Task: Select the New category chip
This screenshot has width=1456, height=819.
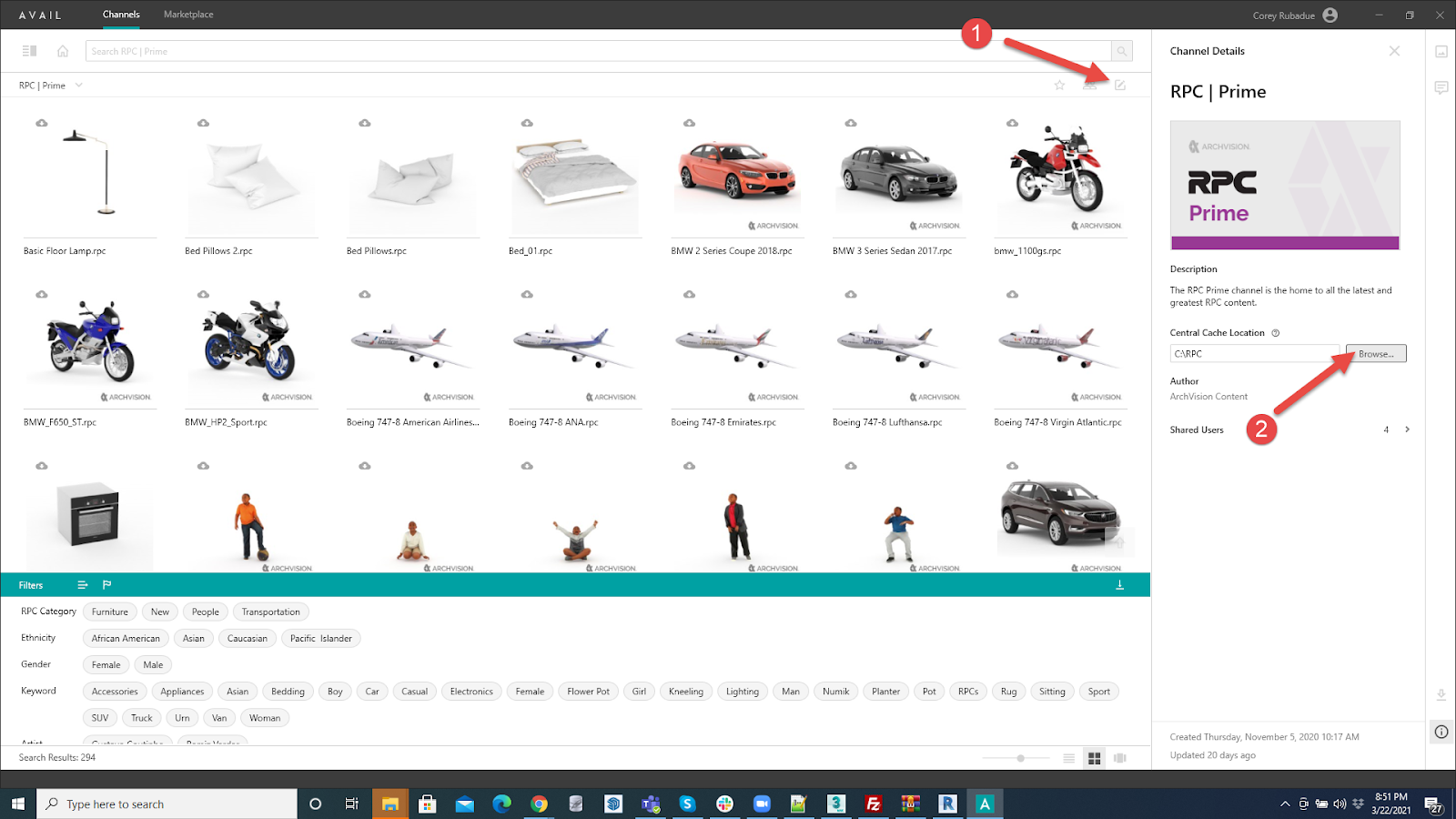Action: coord(160,612)
